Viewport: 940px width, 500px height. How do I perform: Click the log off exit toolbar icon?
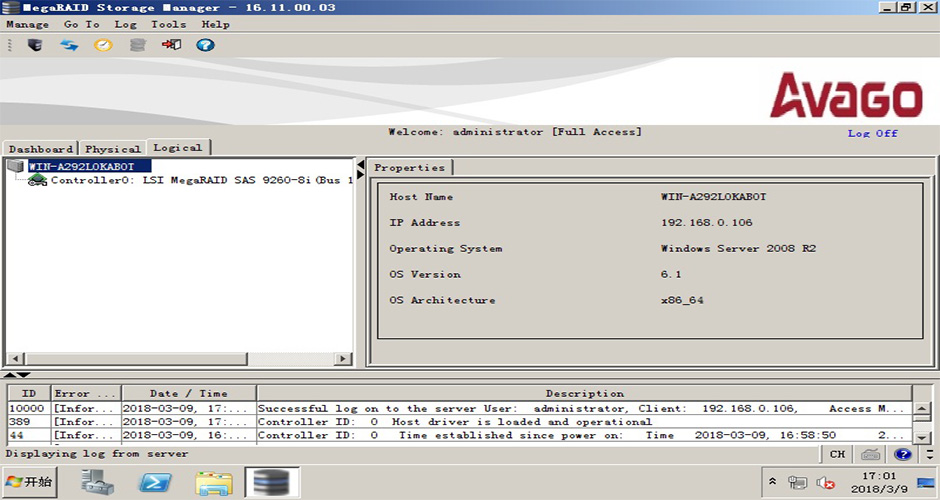pos(171,45)
